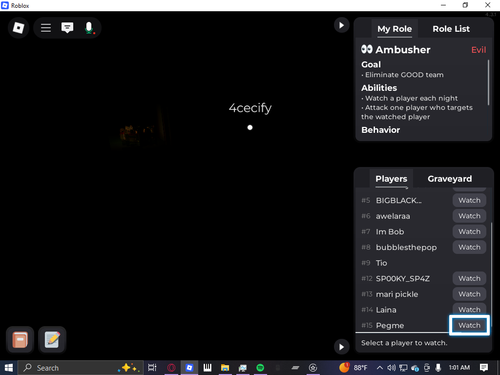Screen dimensions: 500x375
Task: Open the Roblox main menu logo button
Action: coord(18,28)
